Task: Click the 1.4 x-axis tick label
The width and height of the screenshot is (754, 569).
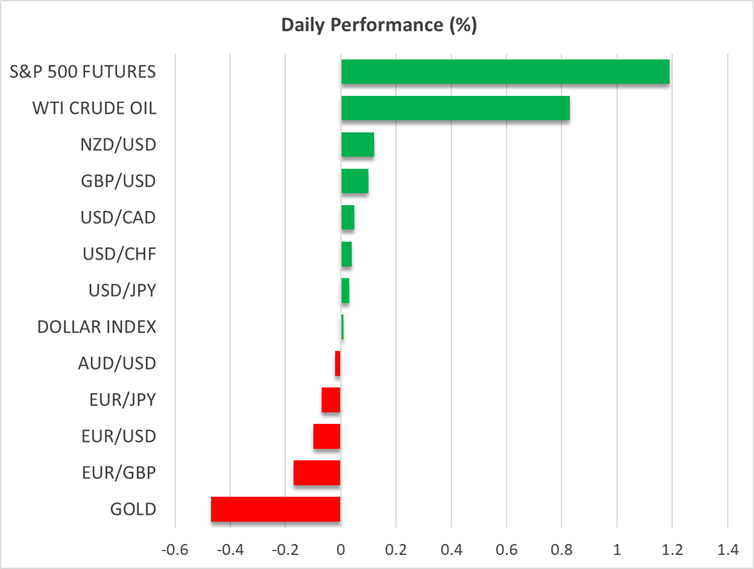Action: pyautogui.click(x=727, y=549)
